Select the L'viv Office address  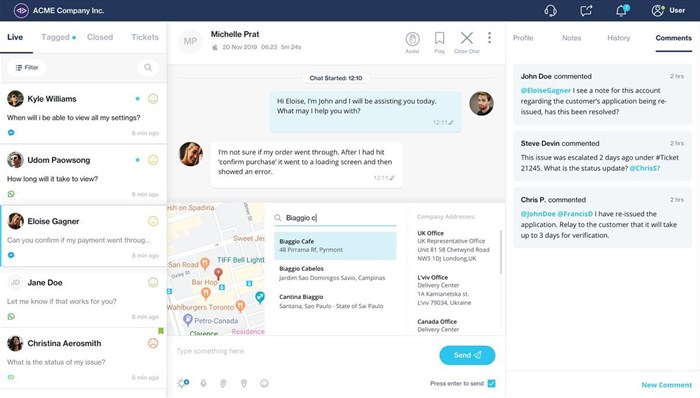point(444,290)
